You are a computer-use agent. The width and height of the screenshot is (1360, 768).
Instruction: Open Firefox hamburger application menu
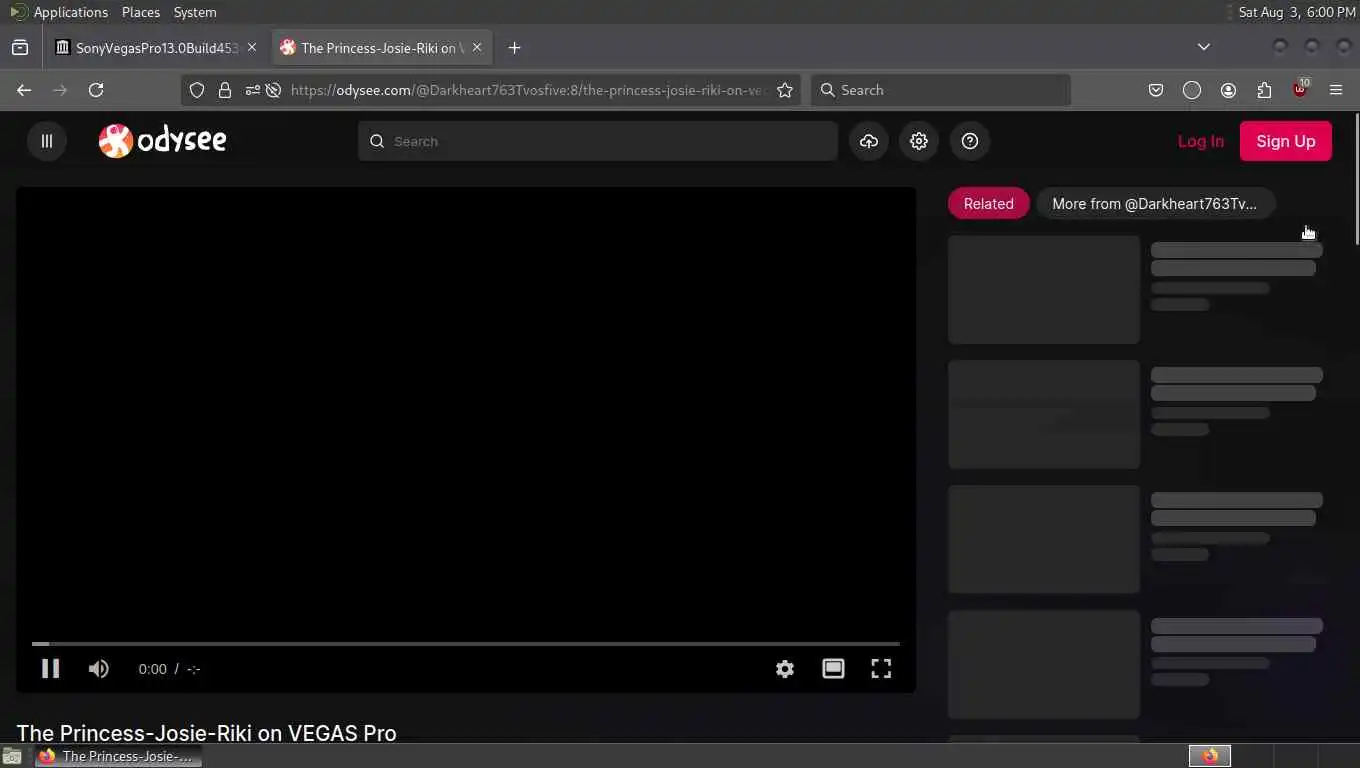pos(1336,90)
